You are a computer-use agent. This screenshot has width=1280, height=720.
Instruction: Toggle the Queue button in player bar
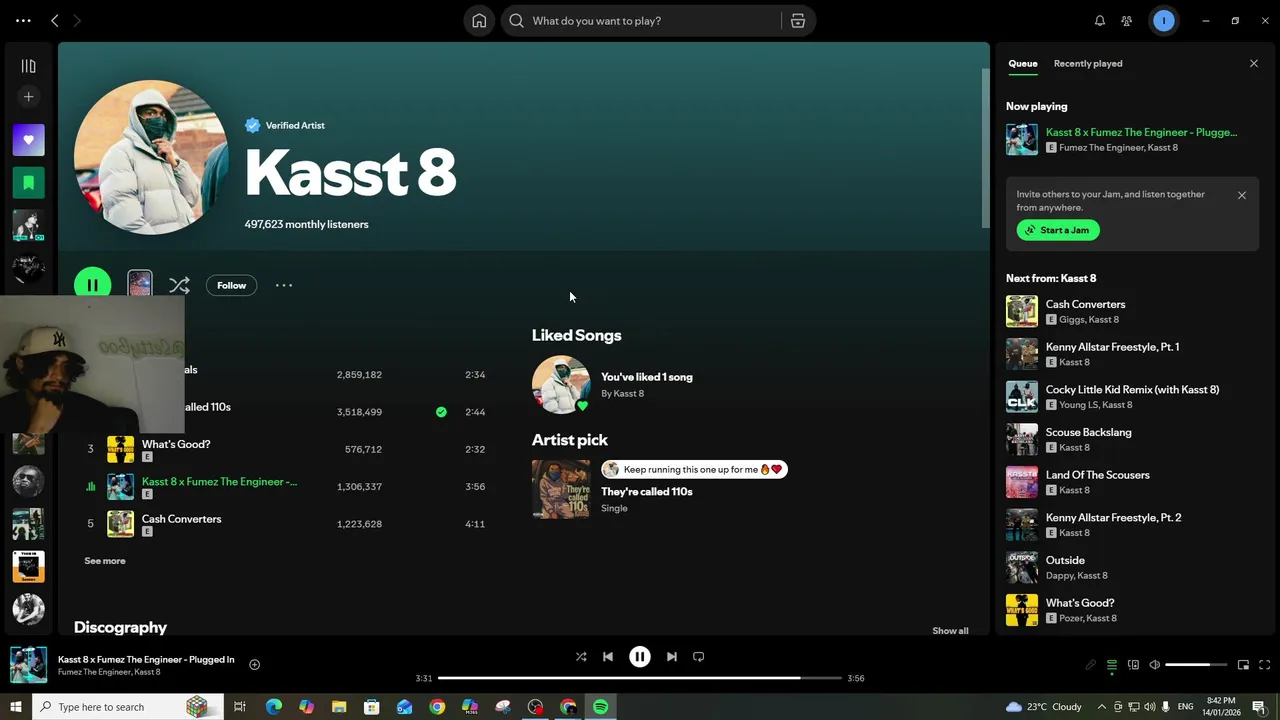[1112, 665]
